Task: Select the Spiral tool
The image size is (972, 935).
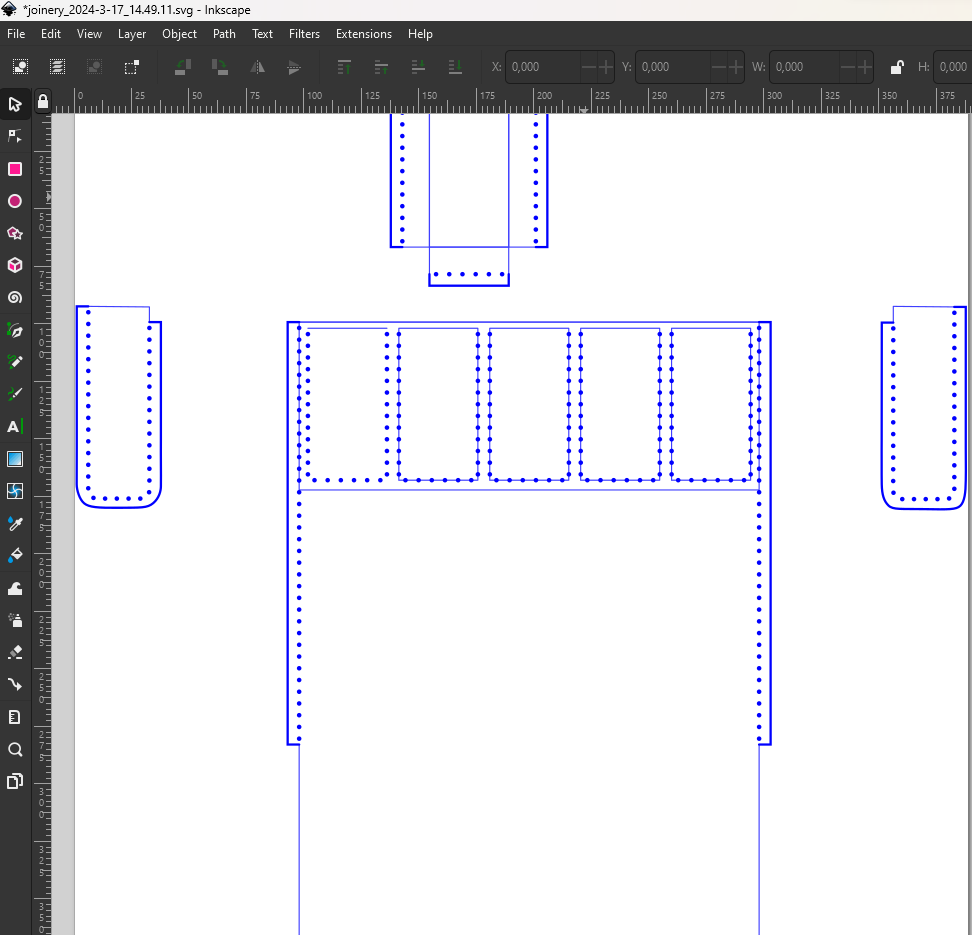Action: (15, 297)
